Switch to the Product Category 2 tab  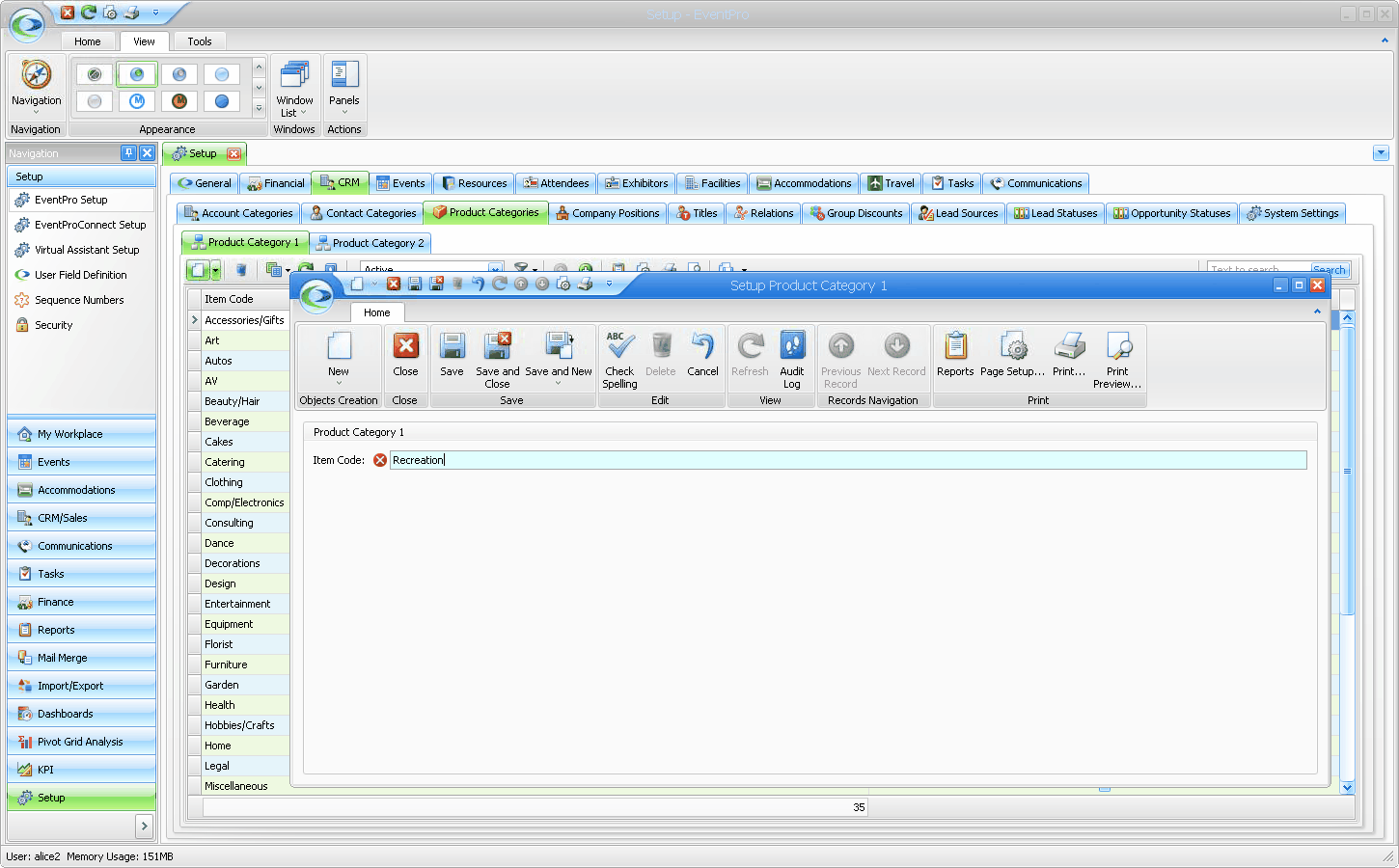370,243
